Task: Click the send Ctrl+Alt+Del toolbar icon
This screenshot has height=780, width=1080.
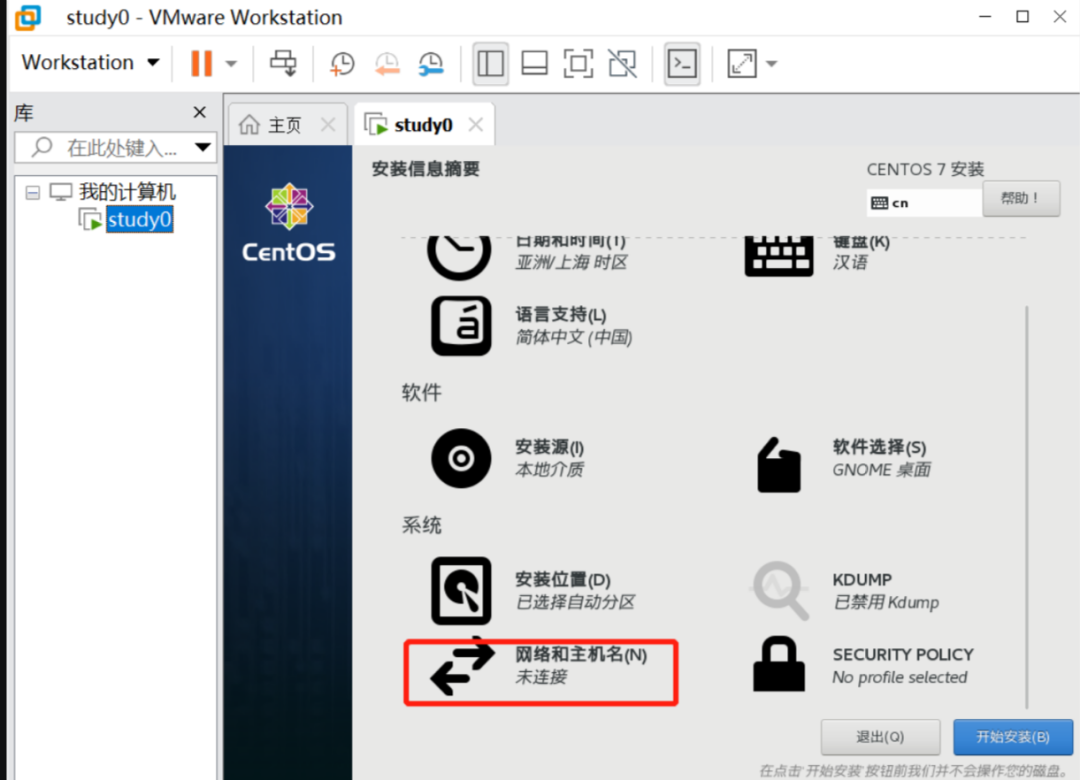Action: 282,63
